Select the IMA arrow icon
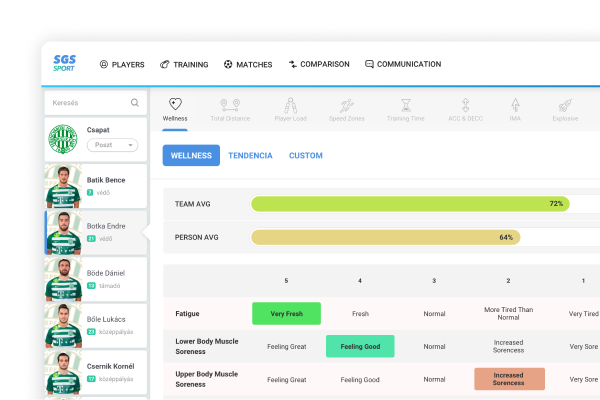The width and height of the screenshot is (600, 400). [x=515, y=105]
